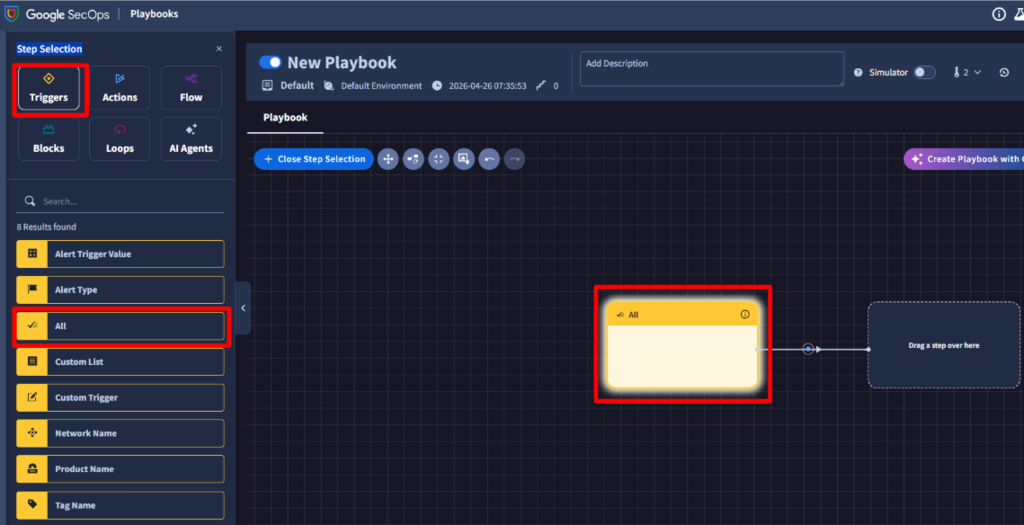Click the export playbook image icon
Viewport: 1024px width, 525px height.
coord(464,159)
